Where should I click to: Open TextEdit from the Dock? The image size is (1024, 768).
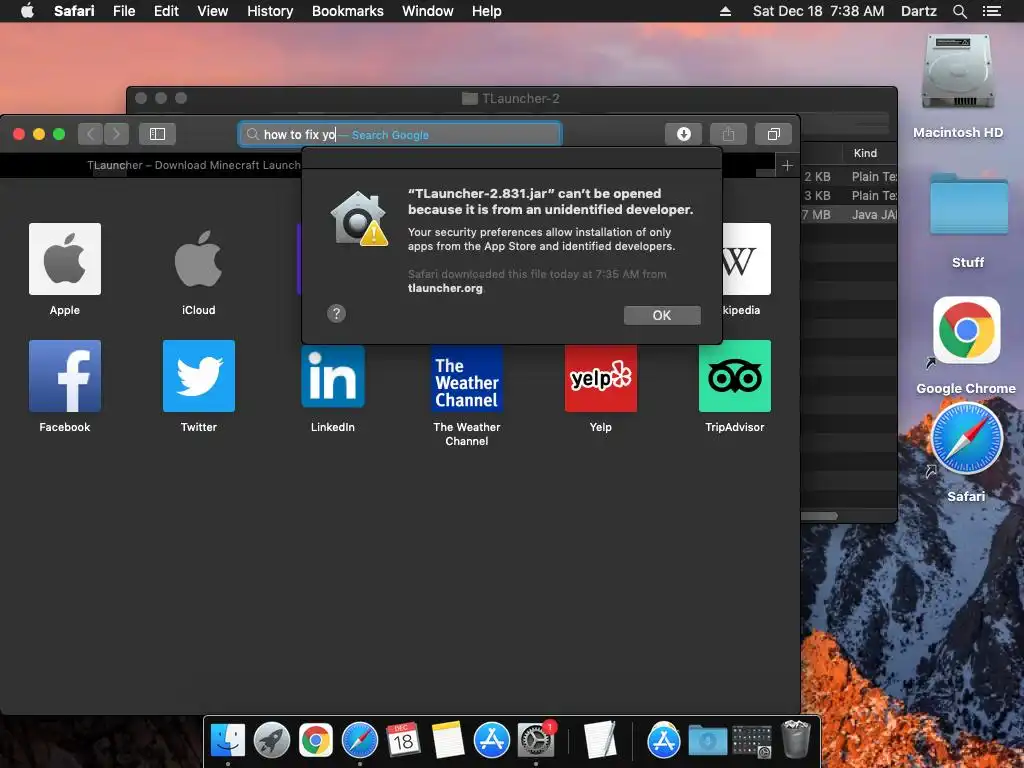(600, 740)
